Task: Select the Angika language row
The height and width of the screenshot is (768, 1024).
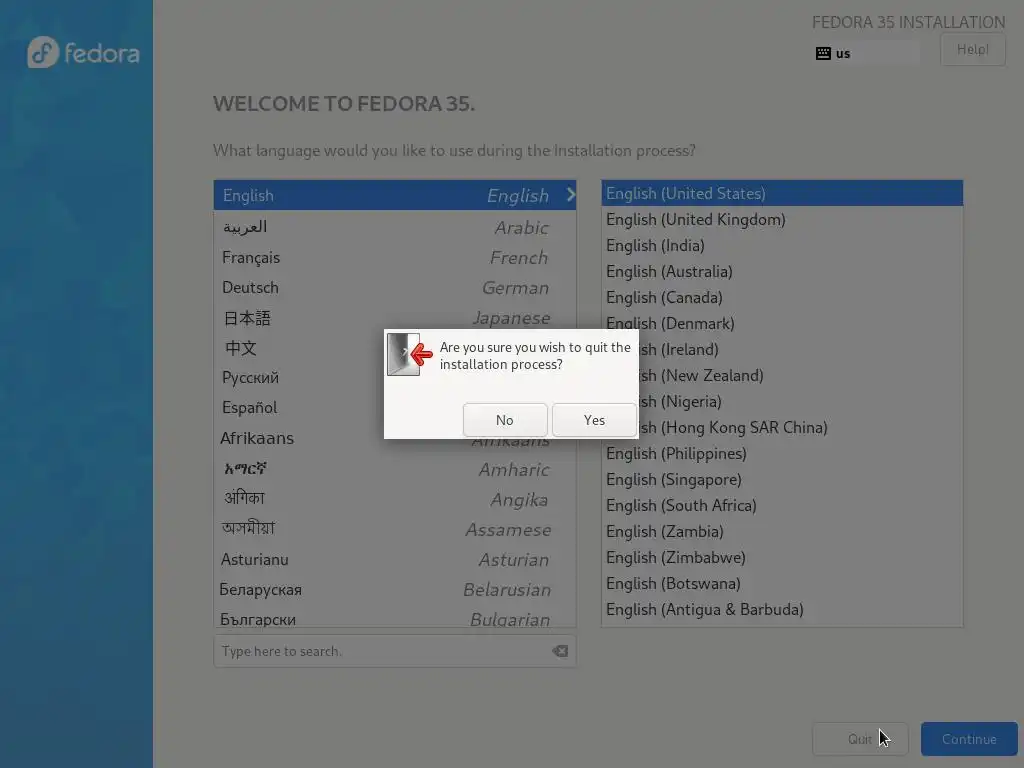Action: click(394, 499)
